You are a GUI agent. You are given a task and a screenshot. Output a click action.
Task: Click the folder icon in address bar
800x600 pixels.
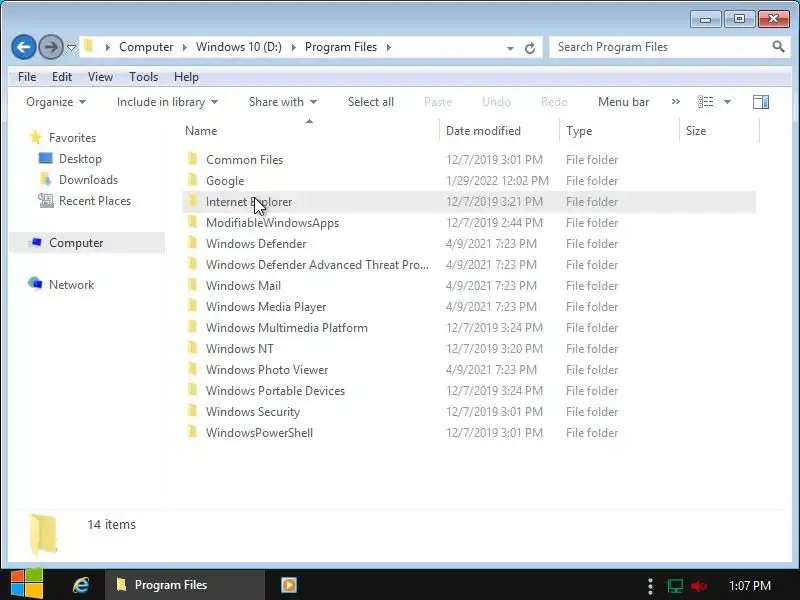point(89,46)
